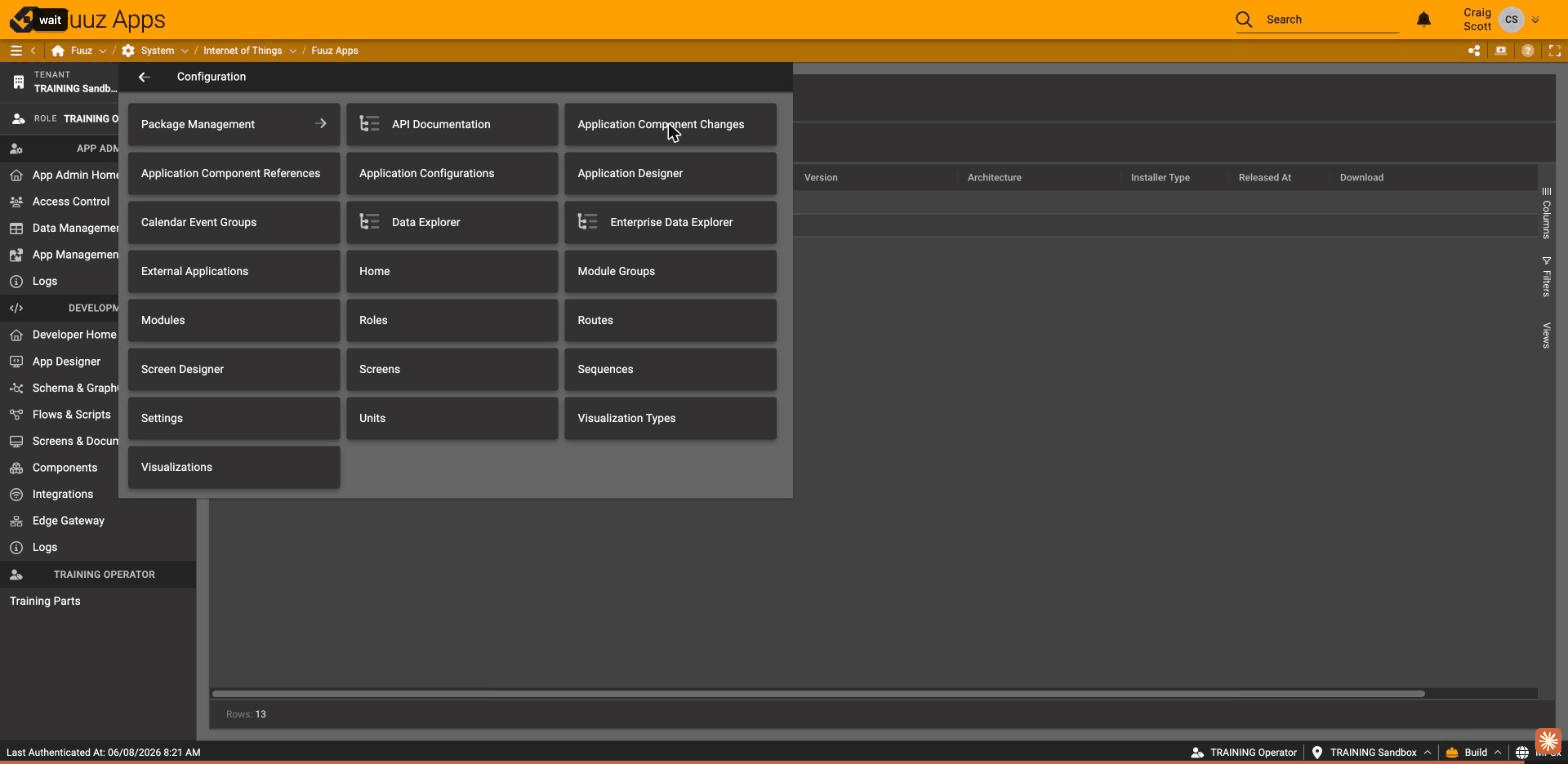Click the CS user avatar
Image resolution: width=1568 pixels, height=764 pixels.
(1511, 19)
